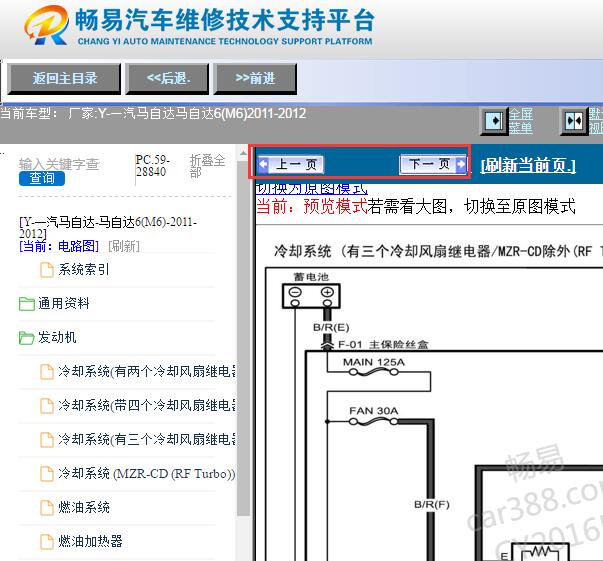
Task: Click the 当前：预览模式 status text
Action: point(312,206)
